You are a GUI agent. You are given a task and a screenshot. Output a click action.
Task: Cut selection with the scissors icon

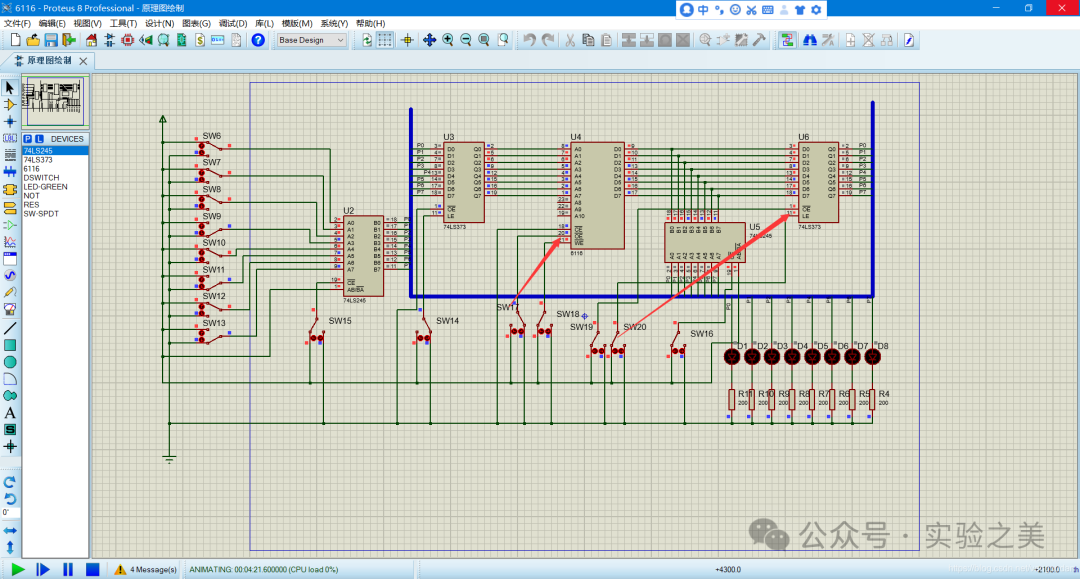point(570,41)
